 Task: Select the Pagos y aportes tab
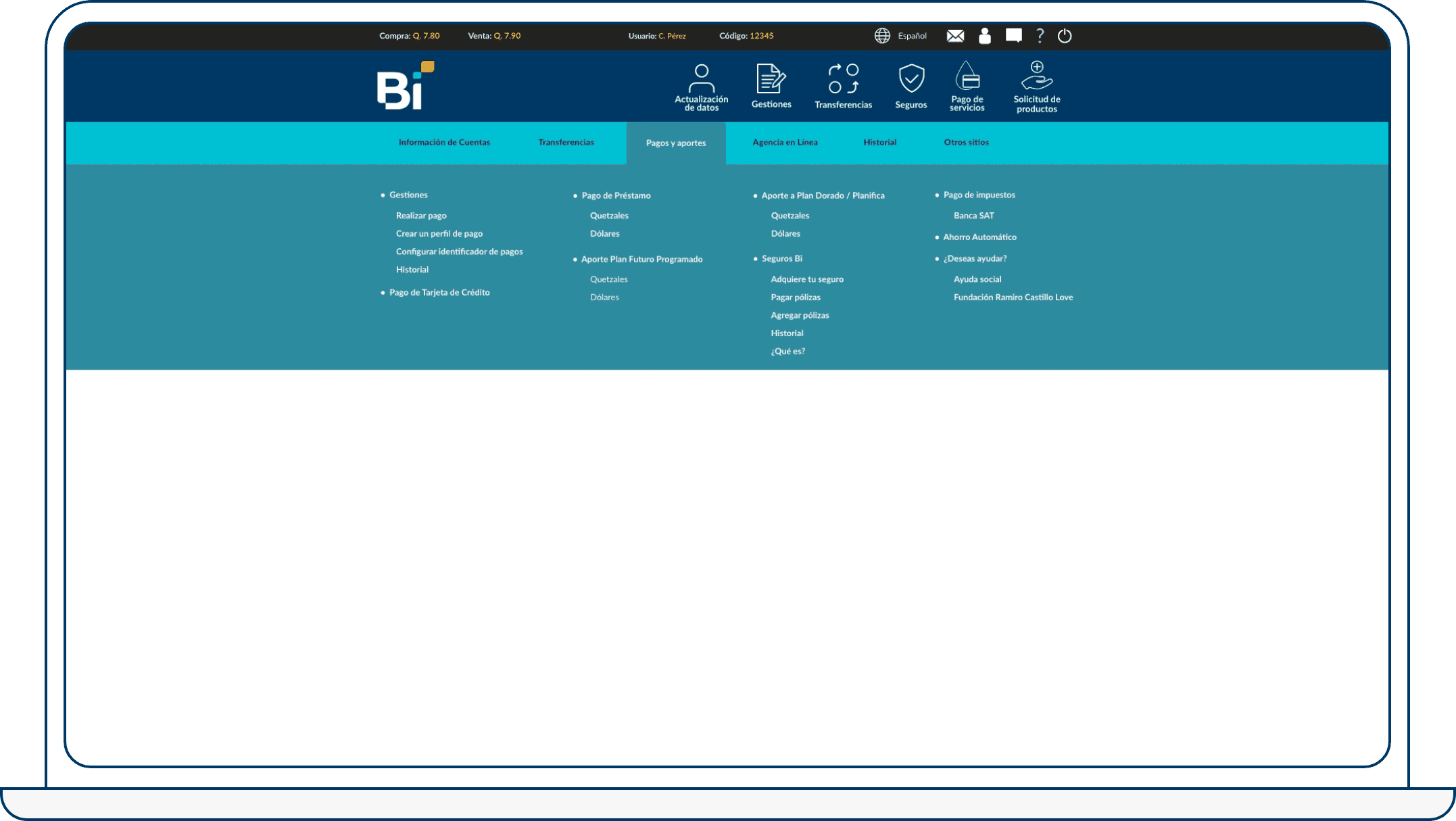tap(676, 143)
